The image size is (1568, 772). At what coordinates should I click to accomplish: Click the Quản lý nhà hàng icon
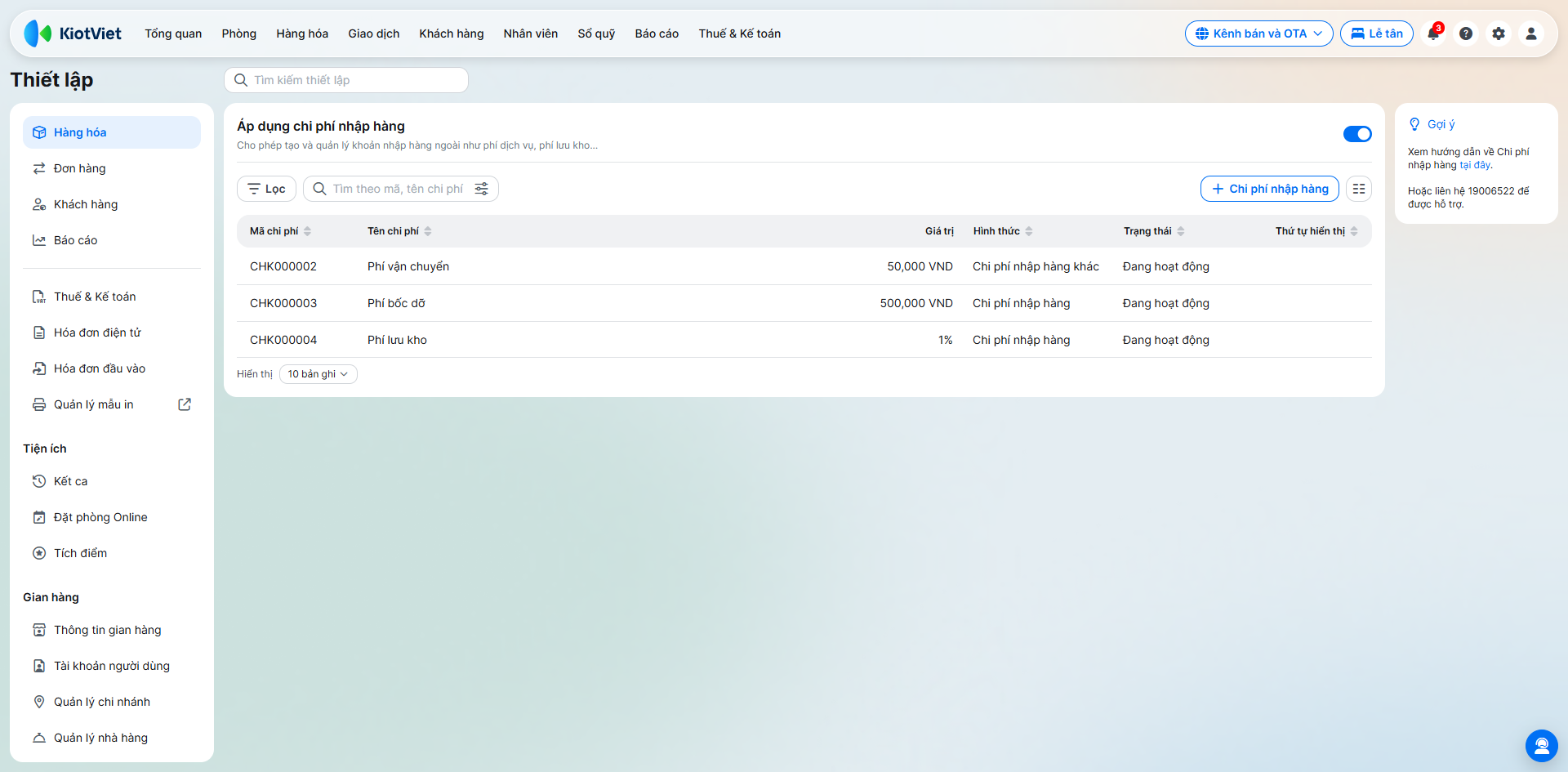click(39, 738)
